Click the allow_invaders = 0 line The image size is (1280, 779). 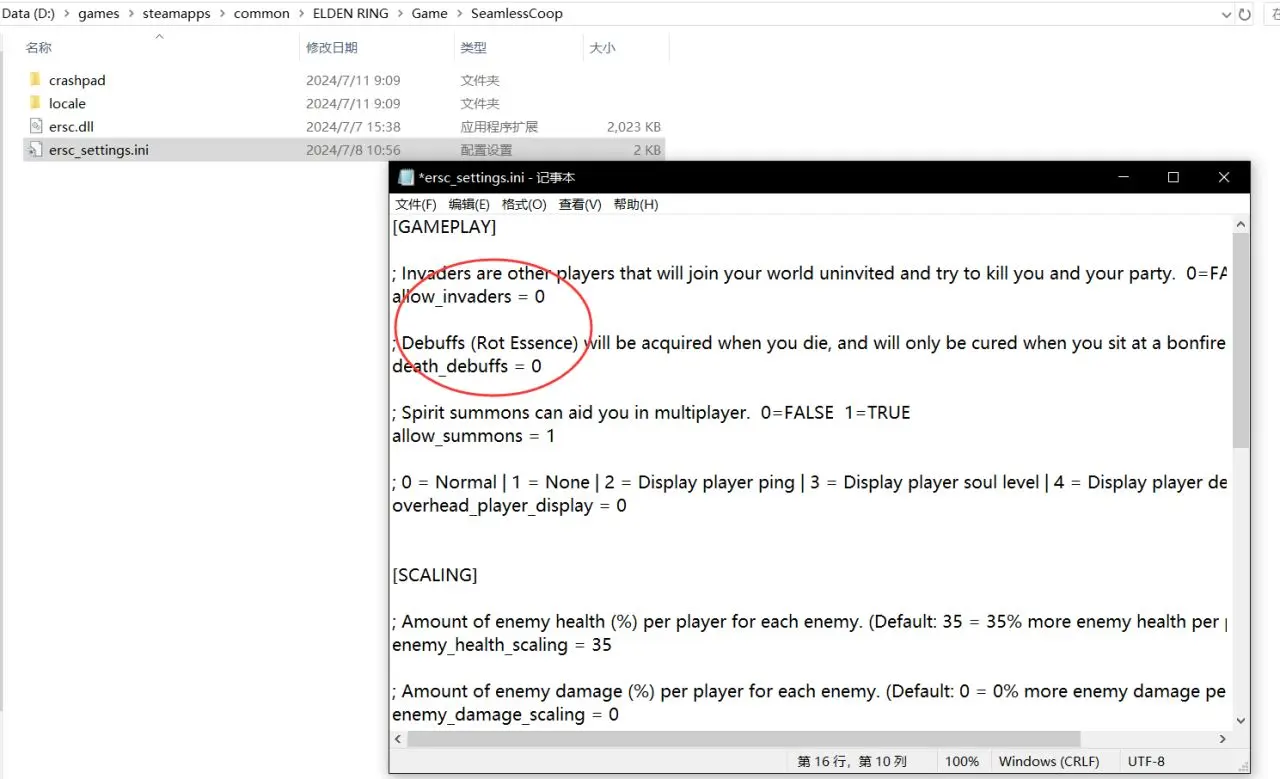tap(468, 296)
